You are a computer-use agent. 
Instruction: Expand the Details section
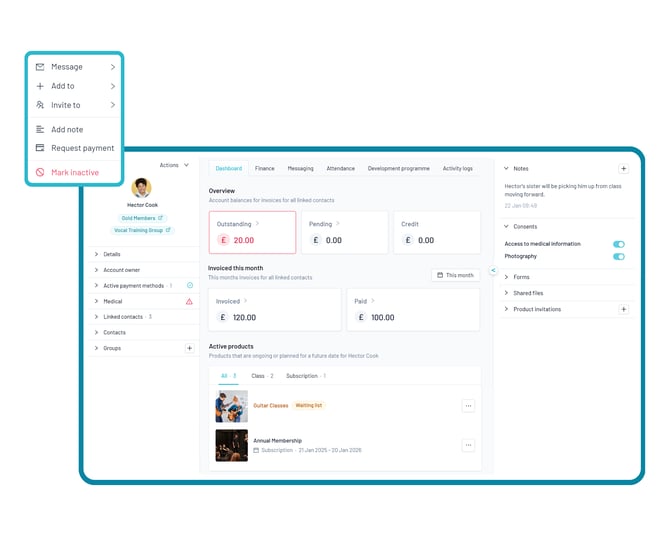[111, 254]
